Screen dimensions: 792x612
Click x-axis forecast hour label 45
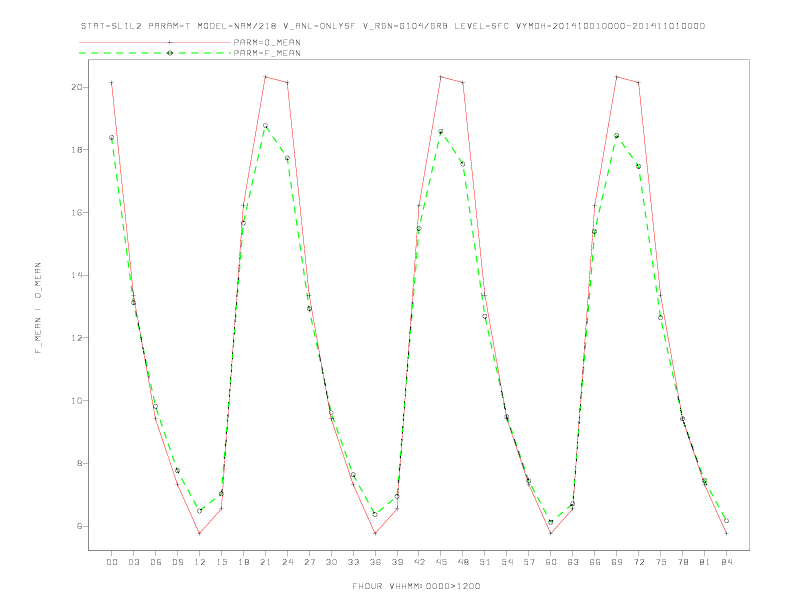441,562
